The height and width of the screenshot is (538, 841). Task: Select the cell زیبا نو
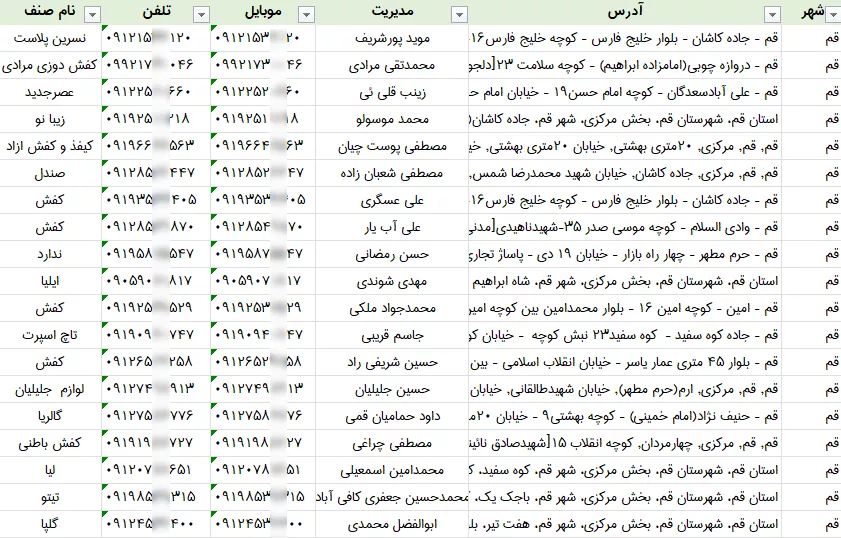point(50,119)
